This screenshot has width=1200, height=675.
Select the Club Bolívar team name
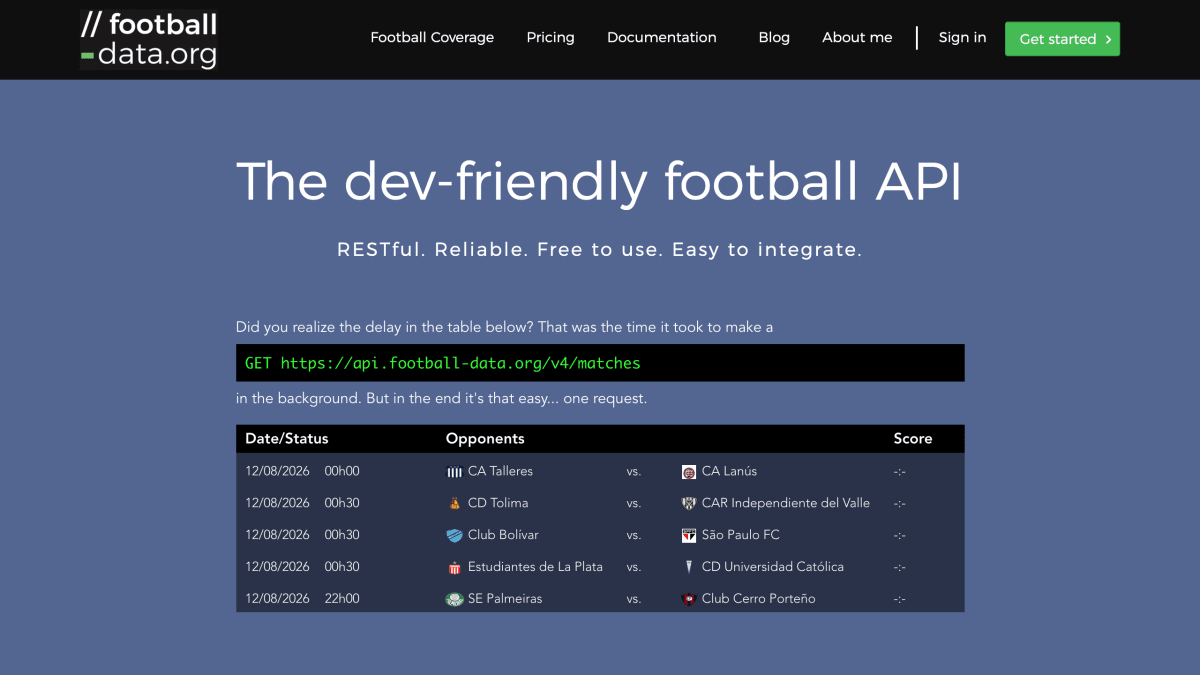(x=503, y=535)
